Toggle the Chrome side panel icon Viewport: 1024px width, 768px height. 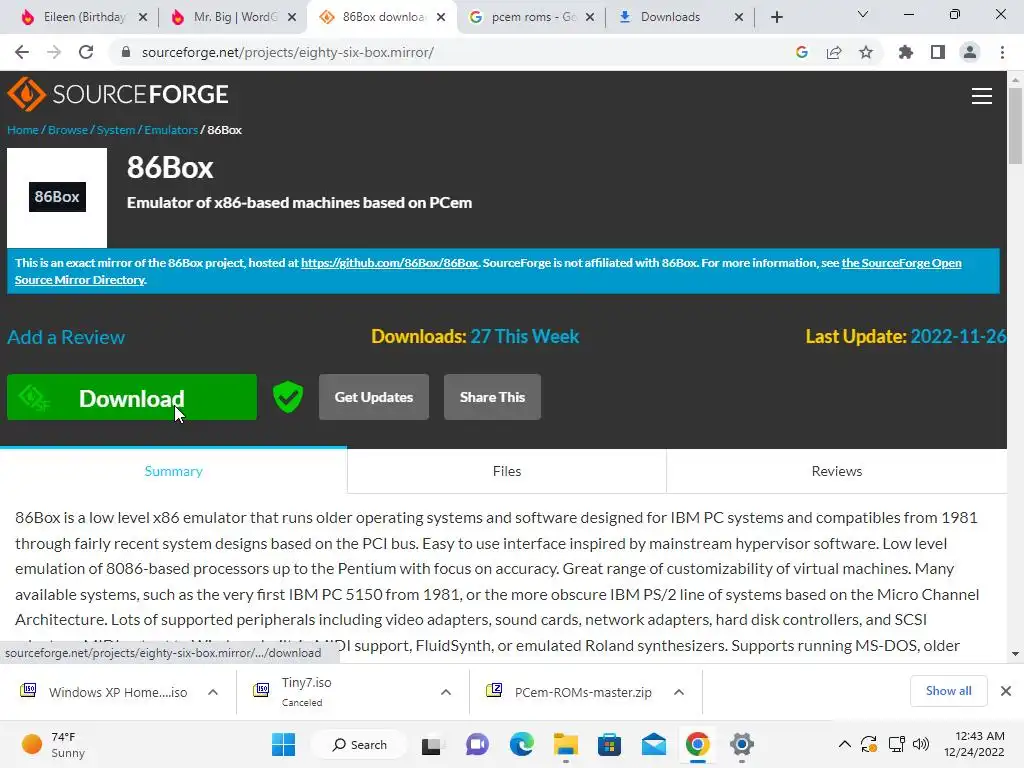(938, 52)
